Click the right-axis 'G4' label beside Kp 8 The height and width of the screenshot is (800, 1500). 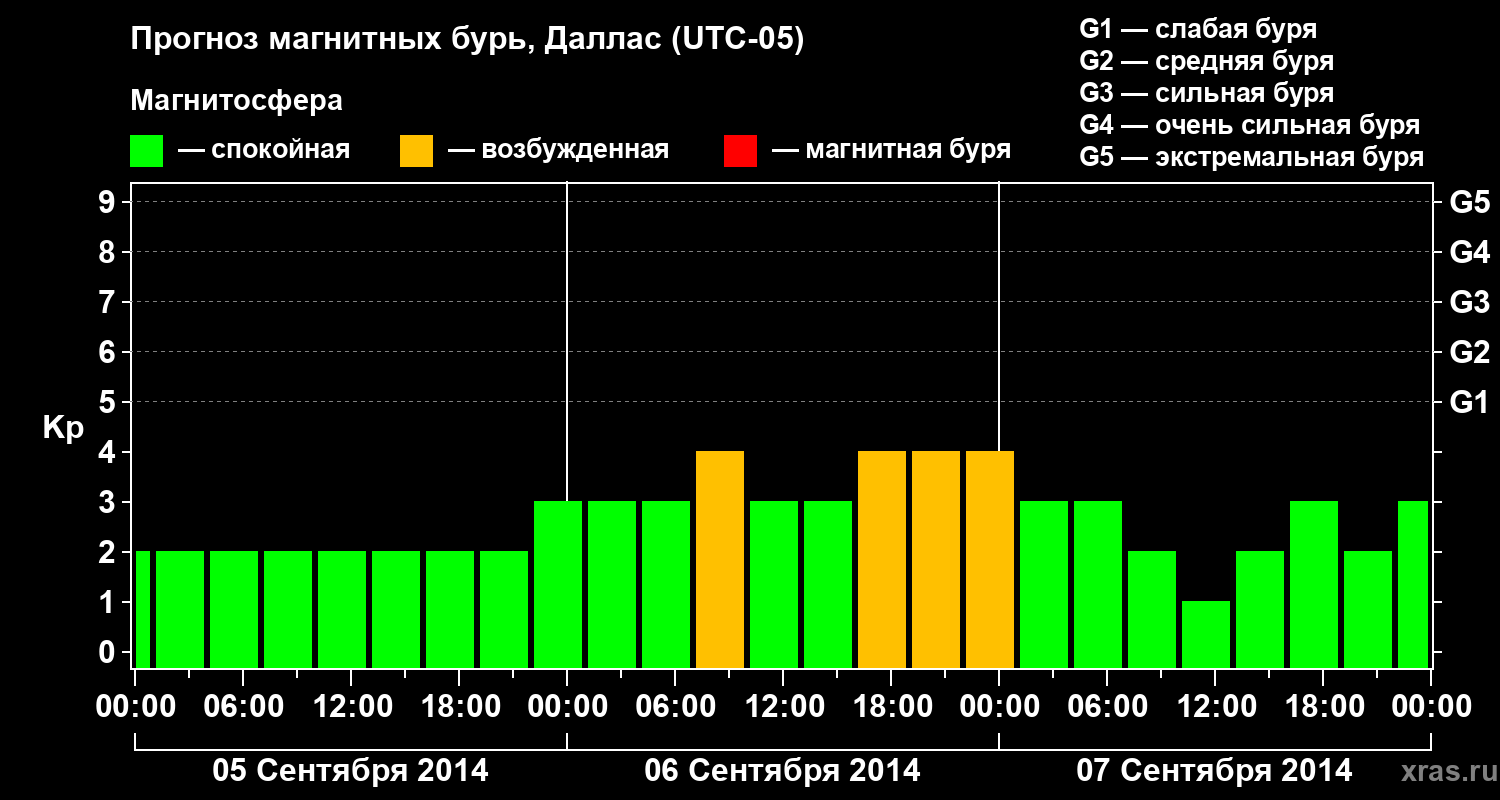point(1469,252)
